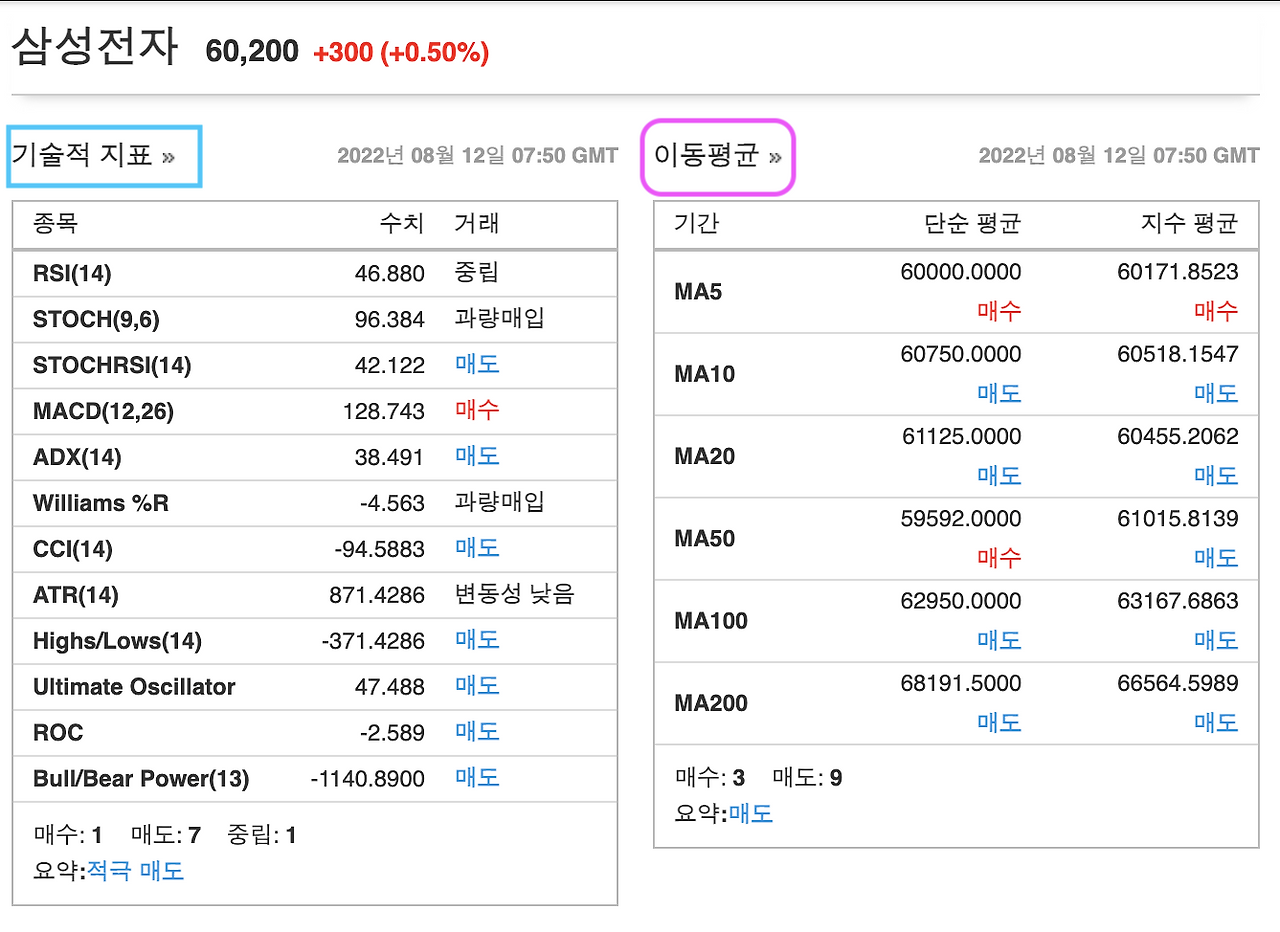Click MA50 exponential average 61015.8139
The height and width of the screenshot is (932, 1280).
1178,518
